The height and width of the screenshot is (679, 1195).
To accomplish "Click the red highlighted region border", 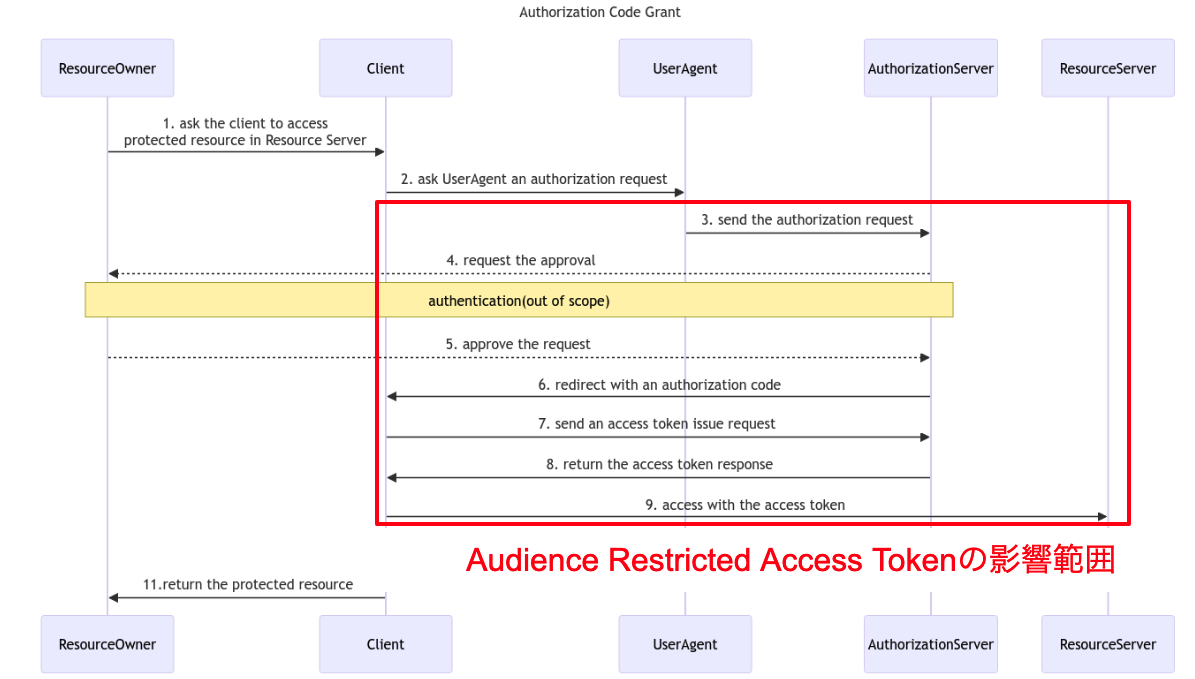I will pos(752,203).
